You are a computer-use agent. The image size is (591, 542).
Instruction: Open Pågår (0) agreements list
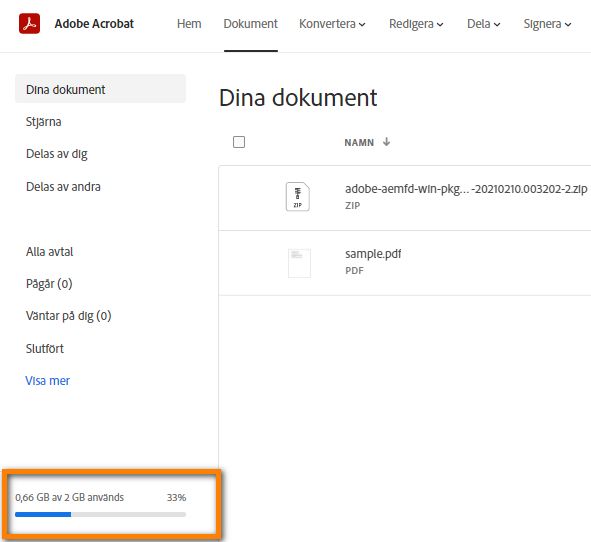(x=49, y=283)
